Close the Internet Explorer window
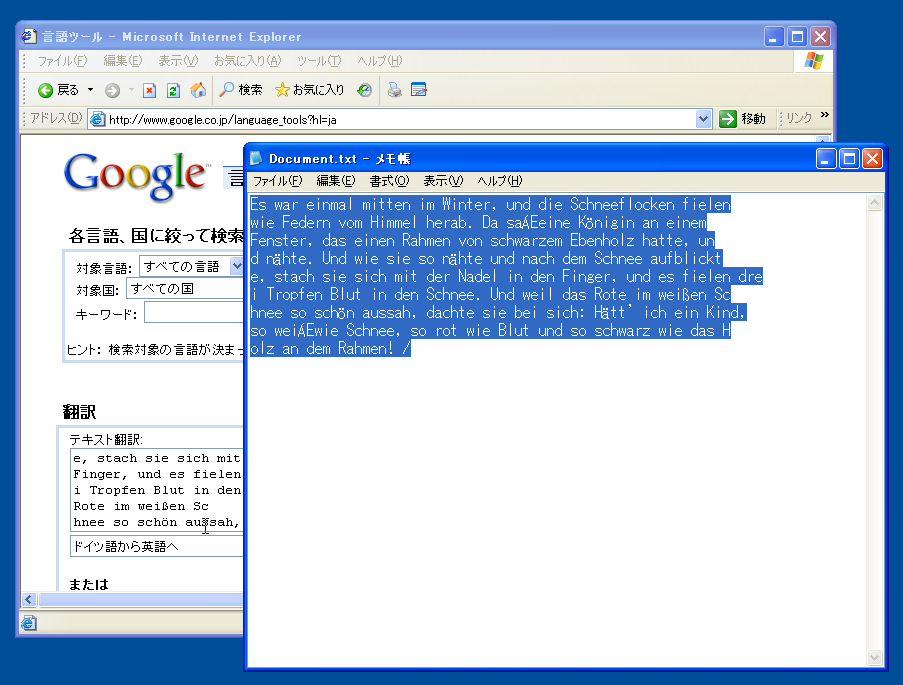Viewport: 903px width, 685px height. click(820, 37)
